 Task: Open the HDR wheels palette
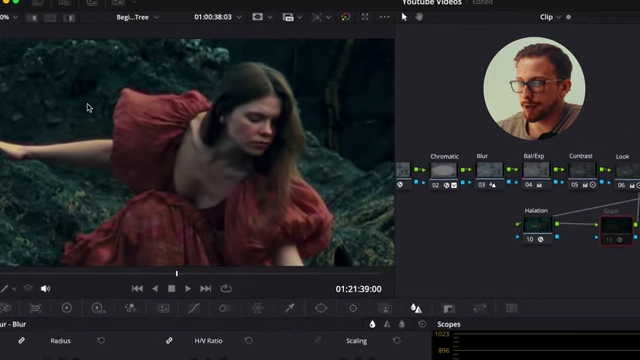point(98,308)
